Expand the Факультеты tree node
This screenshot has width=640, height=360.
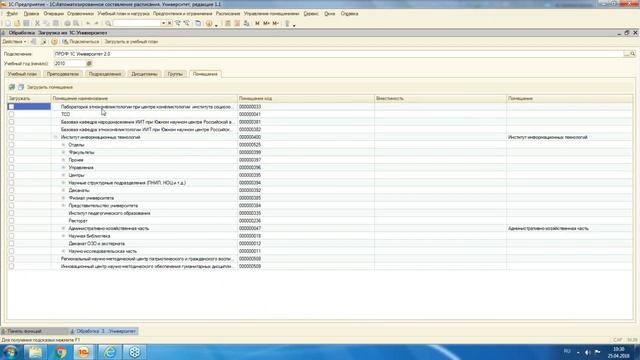point(63,152)
